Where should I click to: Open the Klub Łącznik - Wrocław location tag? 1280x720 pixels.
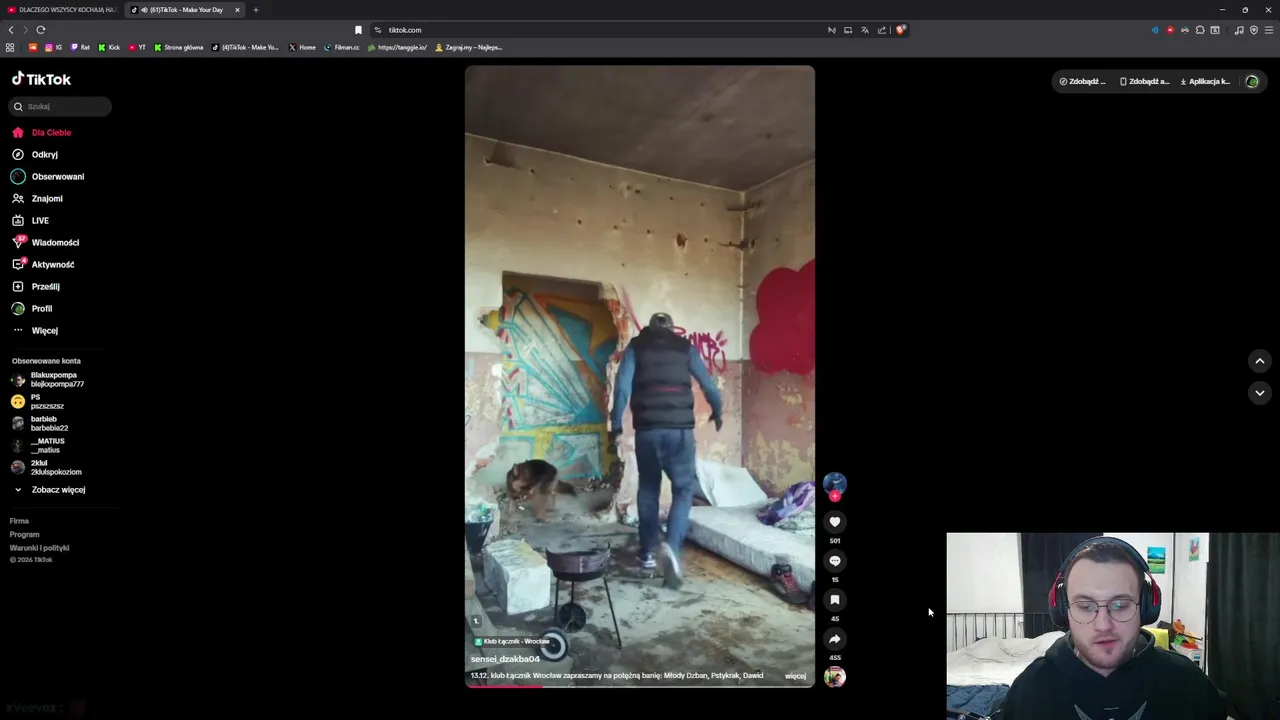512,641
